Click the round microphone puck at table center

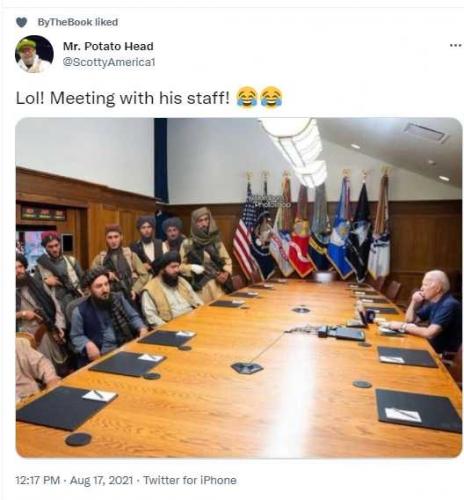coord(301,310)
